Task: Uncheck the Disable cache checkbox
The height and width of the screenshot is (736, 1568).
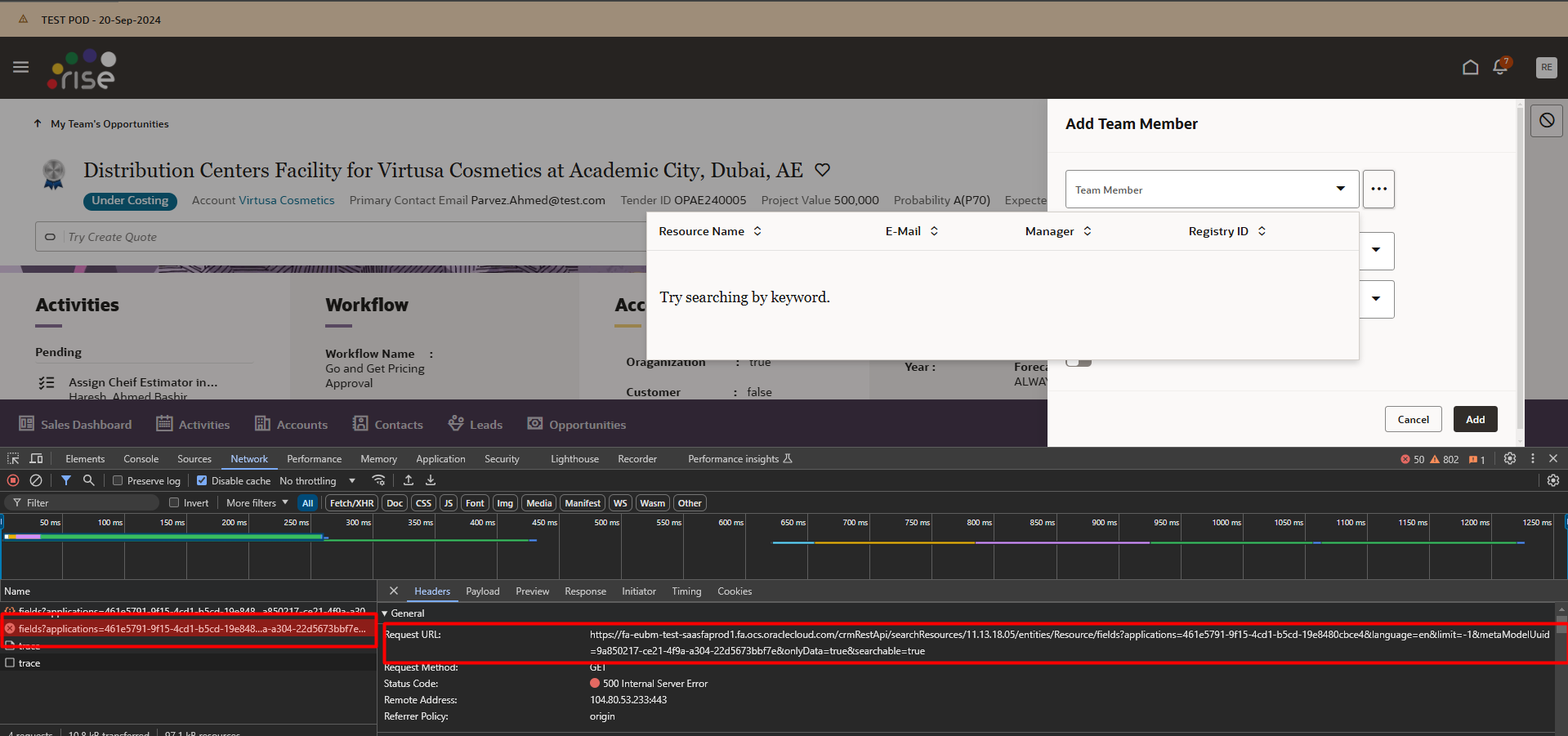Action: 202,481
